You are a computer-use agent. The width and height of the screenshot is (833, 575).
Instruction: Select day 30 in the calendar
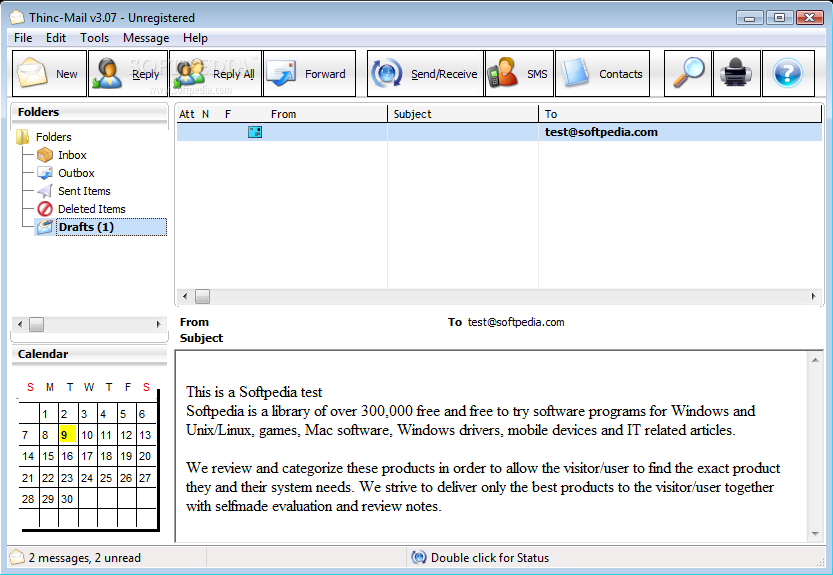coord(67,499)
